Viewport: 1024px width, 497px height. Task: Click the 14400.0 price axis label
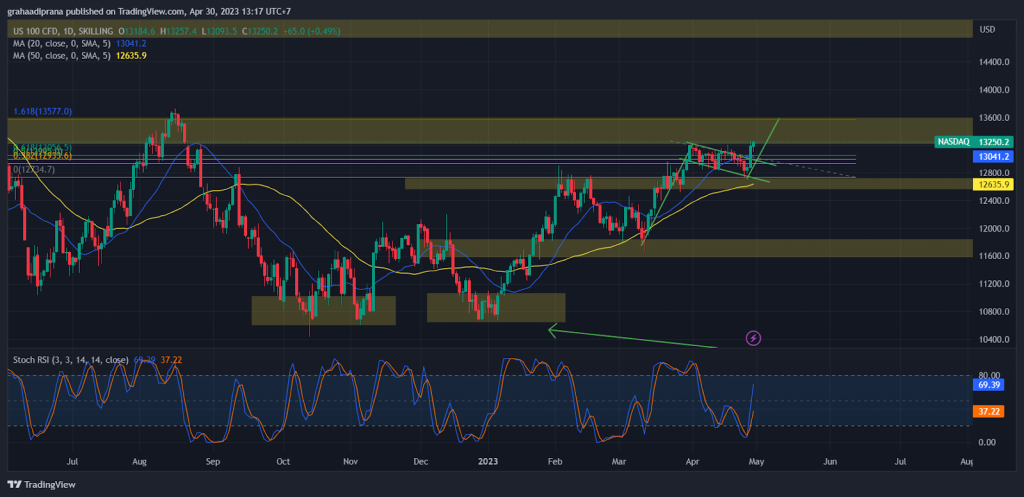(994, 63)
